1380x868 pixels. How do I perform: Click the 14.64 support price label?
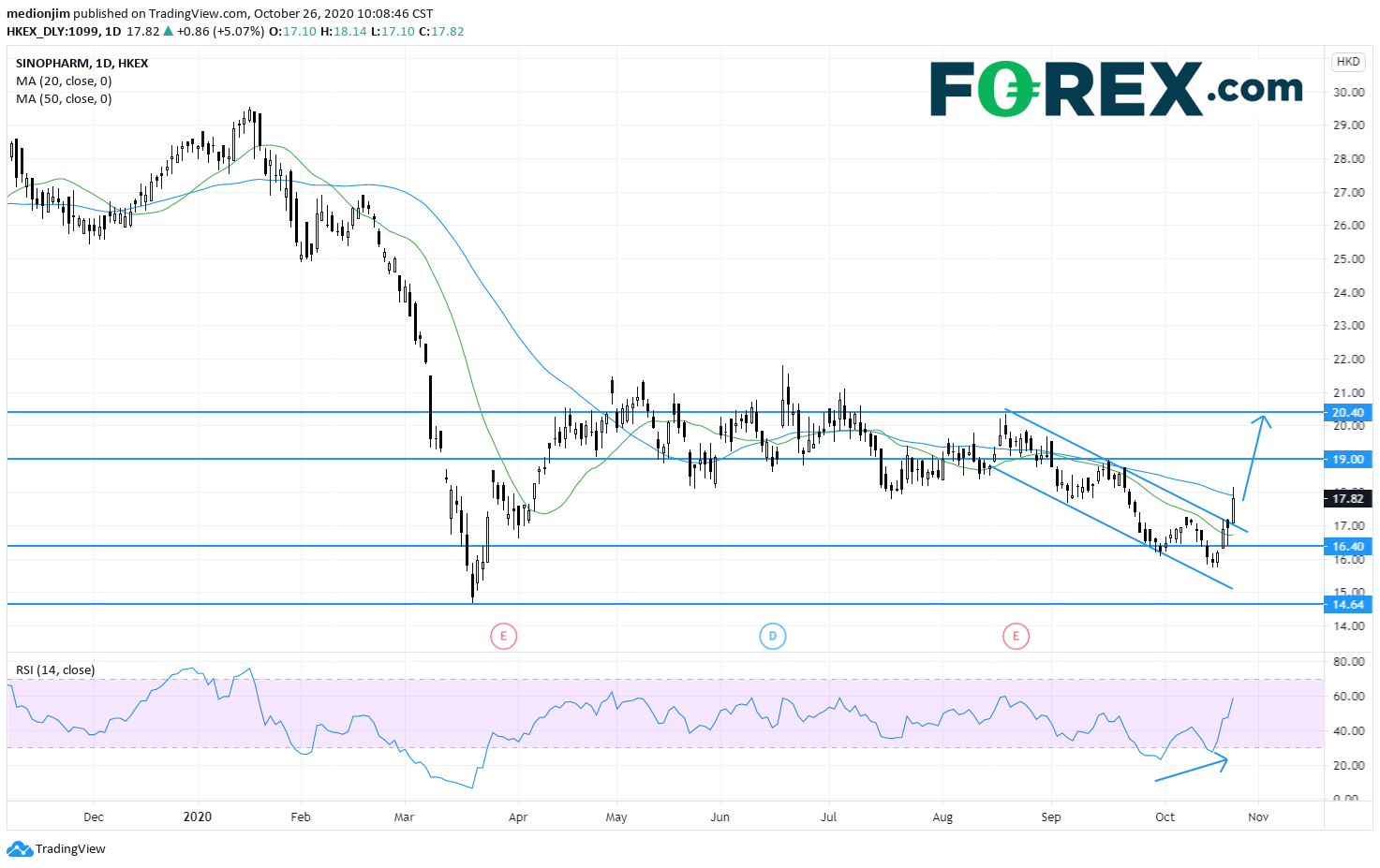tap(1347, 604)
